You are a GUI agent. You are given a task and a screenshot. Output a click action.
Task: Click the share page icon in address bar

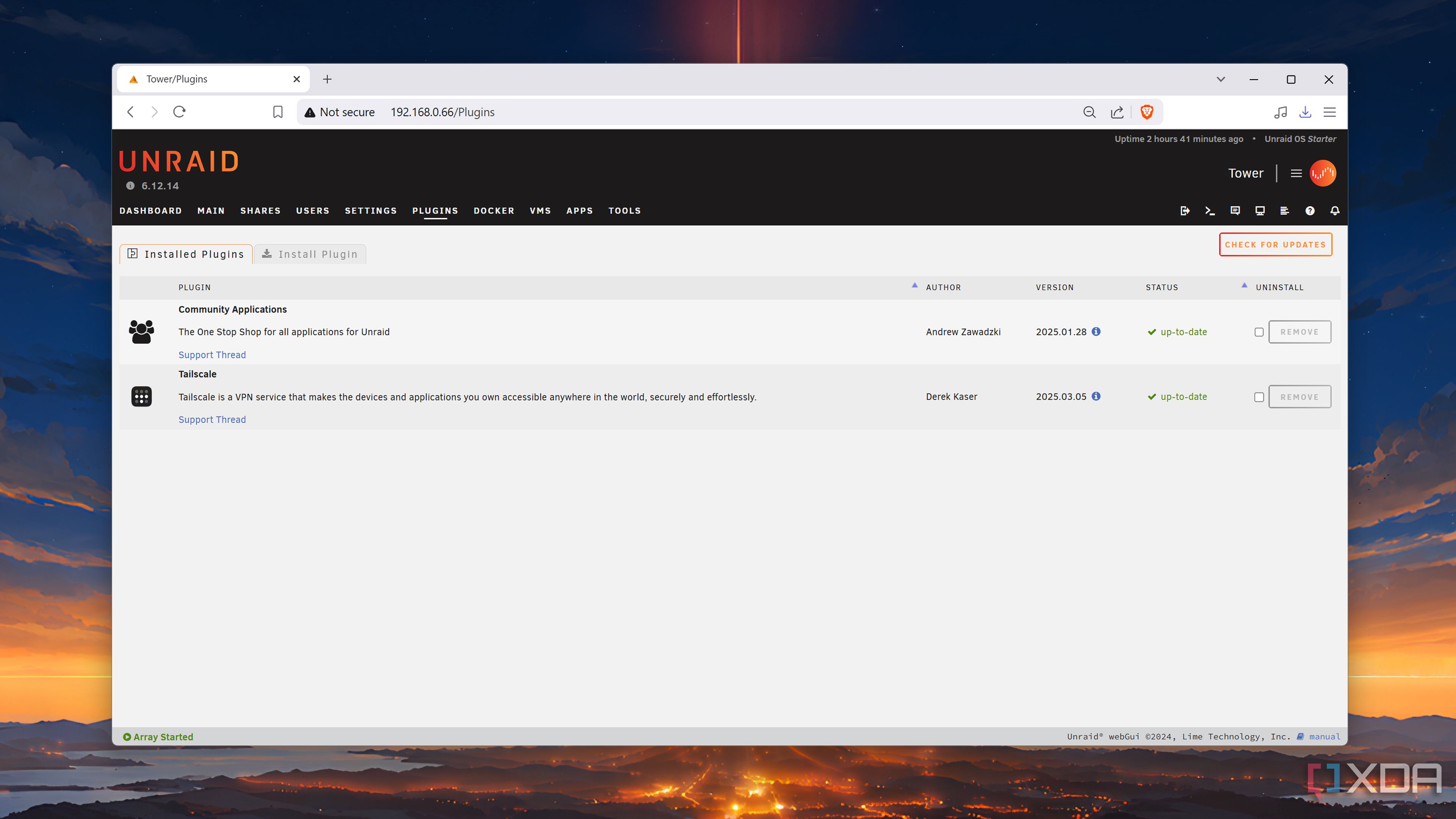[x=1117, y=112]
